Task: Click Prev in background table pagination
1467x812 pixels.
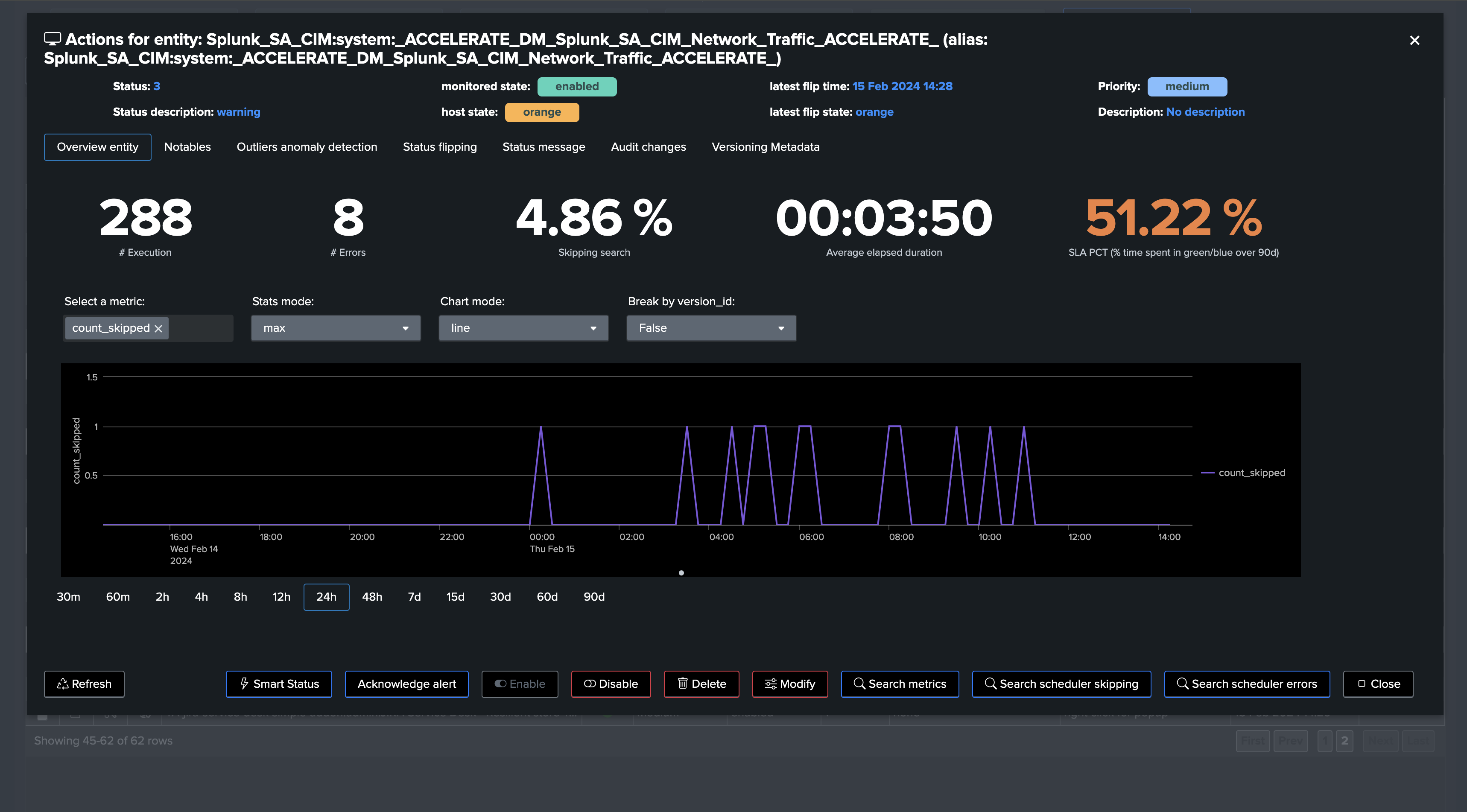Action: click(x=1291, y=741)
